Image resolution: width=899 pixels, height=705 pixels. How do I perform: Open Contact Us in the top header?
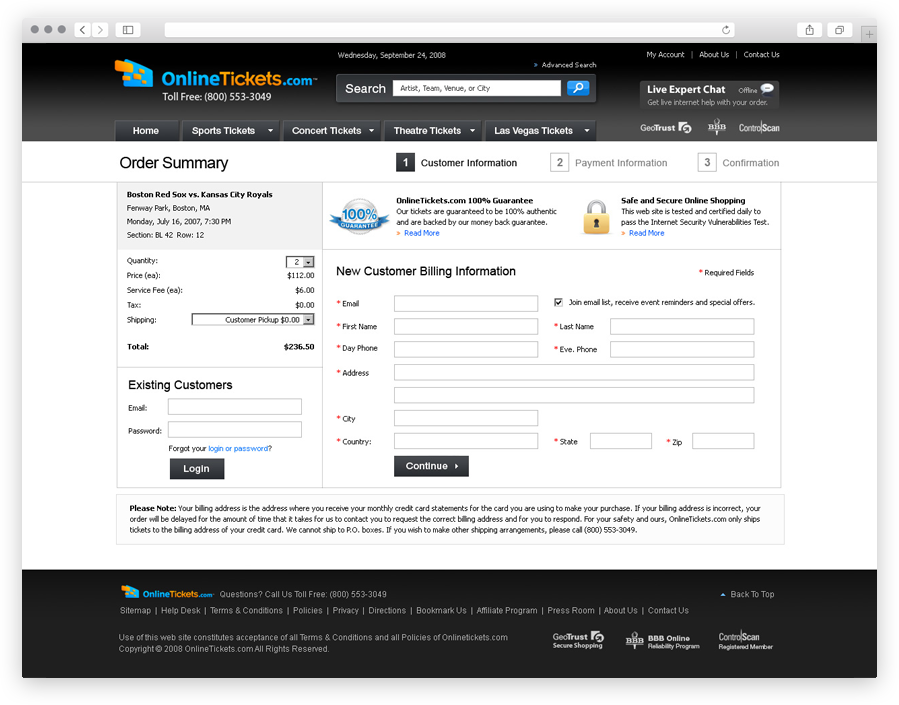(761, 54)
